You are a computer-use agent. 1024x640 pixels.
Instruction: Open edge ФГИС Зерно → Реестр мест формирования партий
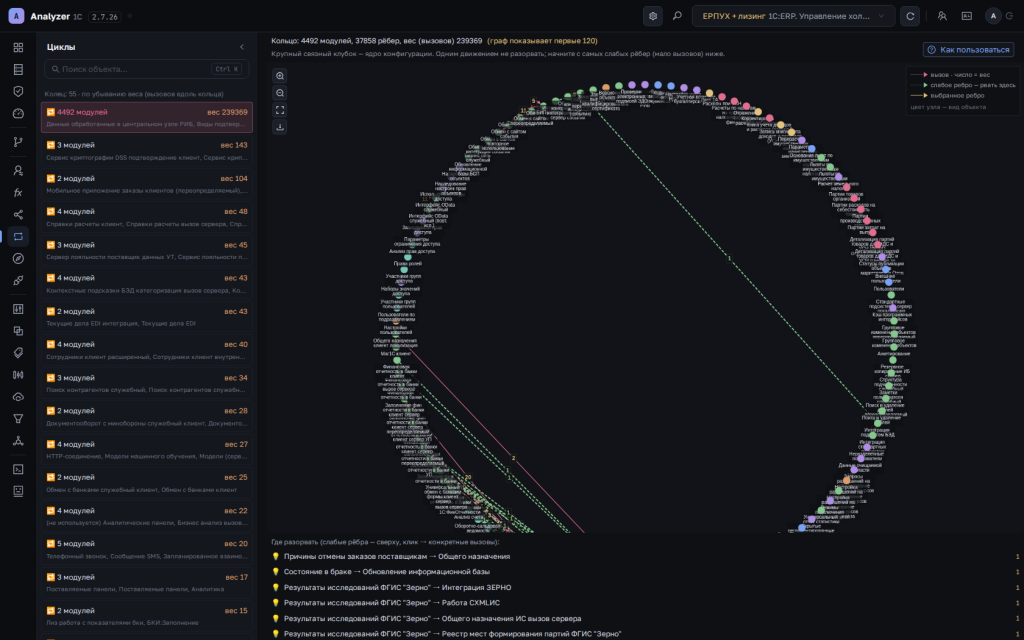tap(645, 633)
